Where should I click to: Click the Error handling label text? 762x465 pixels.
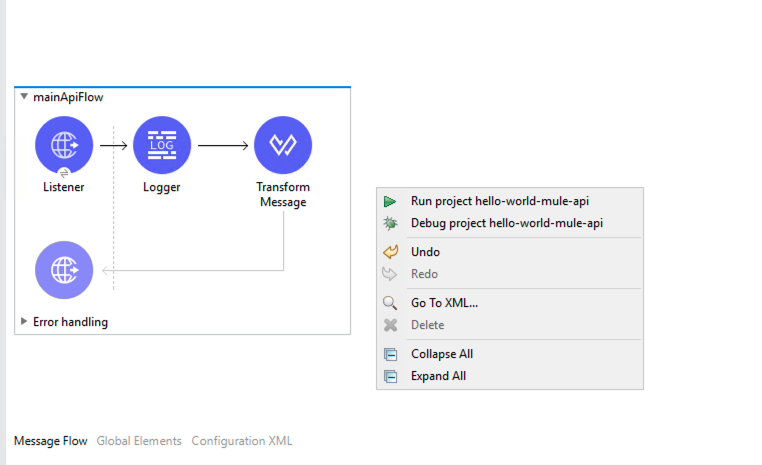[70, 322]
